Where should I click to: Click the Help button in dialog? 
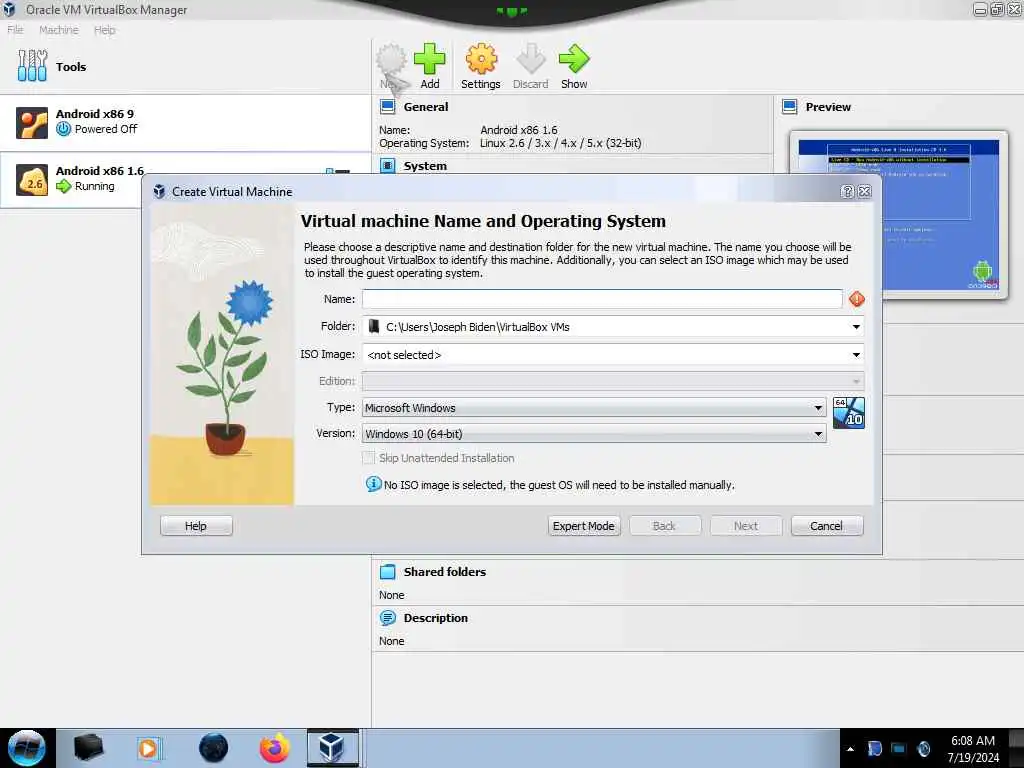click(x=196, y=526)
